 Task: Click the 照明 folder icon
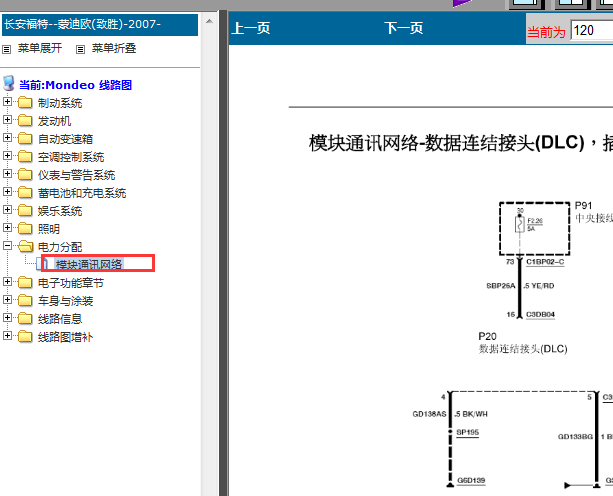click(x=25, y=228)
